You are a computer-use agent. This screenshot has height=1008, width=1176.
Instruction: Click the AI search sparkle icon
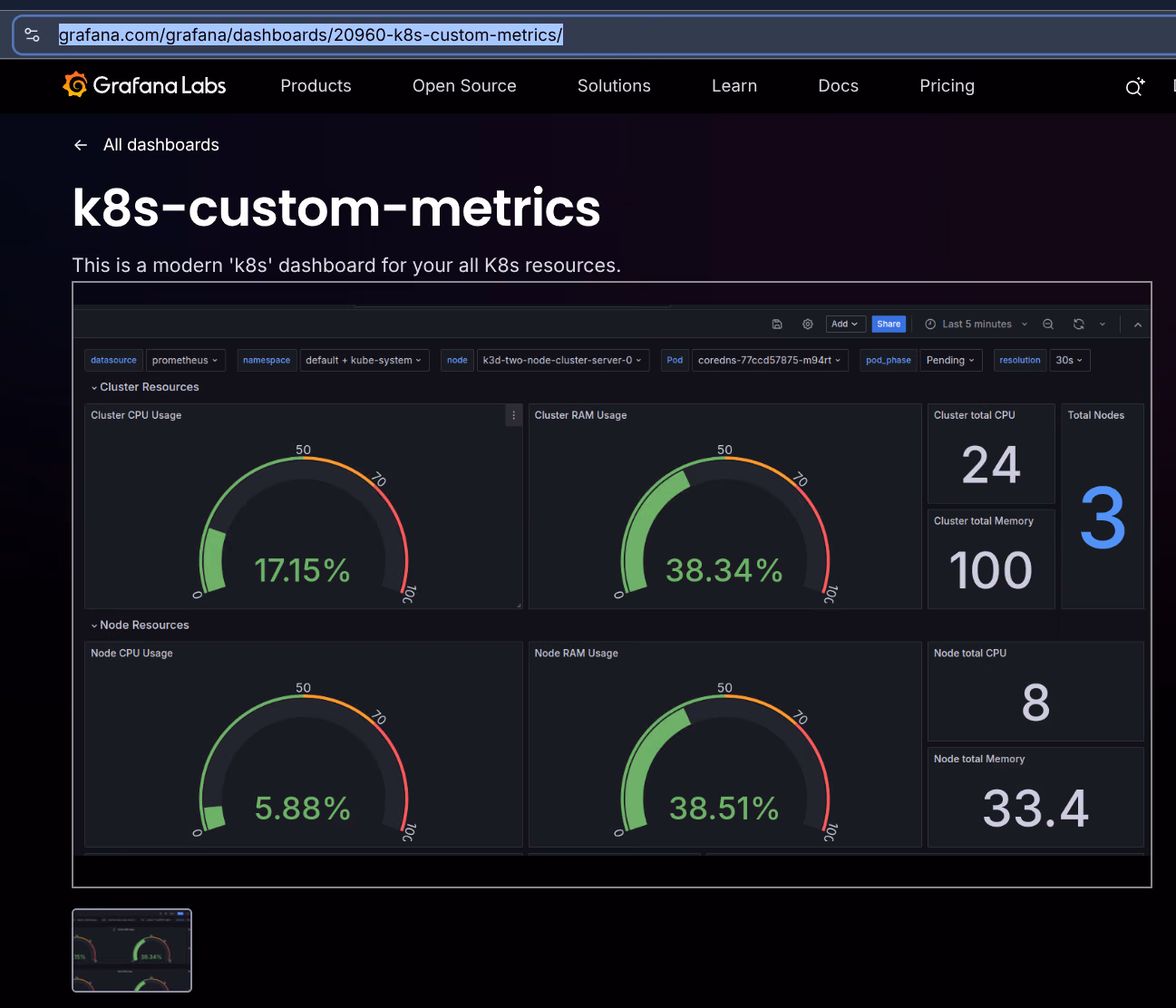(x=1134, y=86)
